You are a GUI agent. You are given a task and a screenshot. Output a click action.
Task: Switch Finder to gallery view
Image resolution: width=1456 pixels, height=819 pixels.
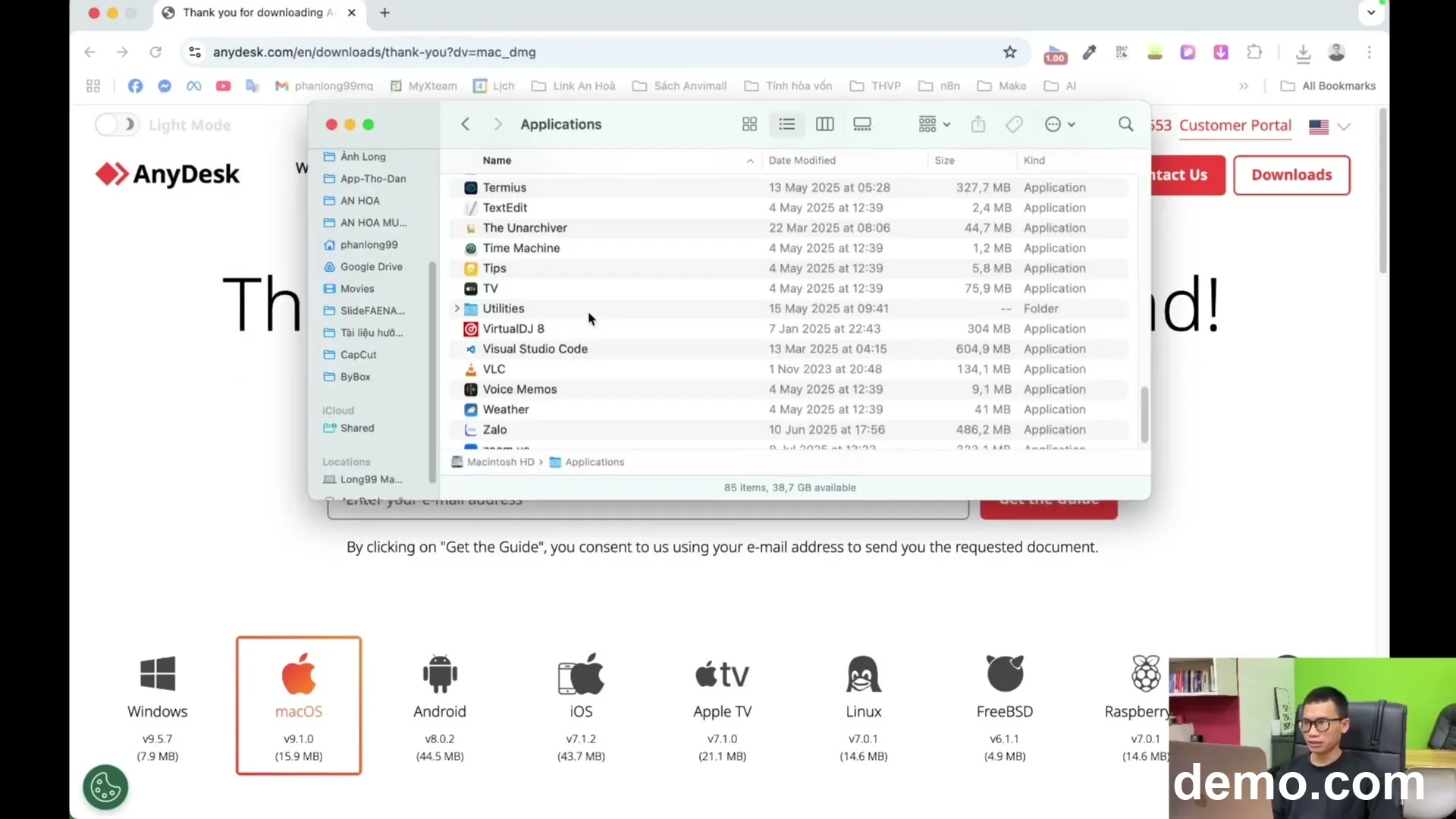[x=862, y=124]
